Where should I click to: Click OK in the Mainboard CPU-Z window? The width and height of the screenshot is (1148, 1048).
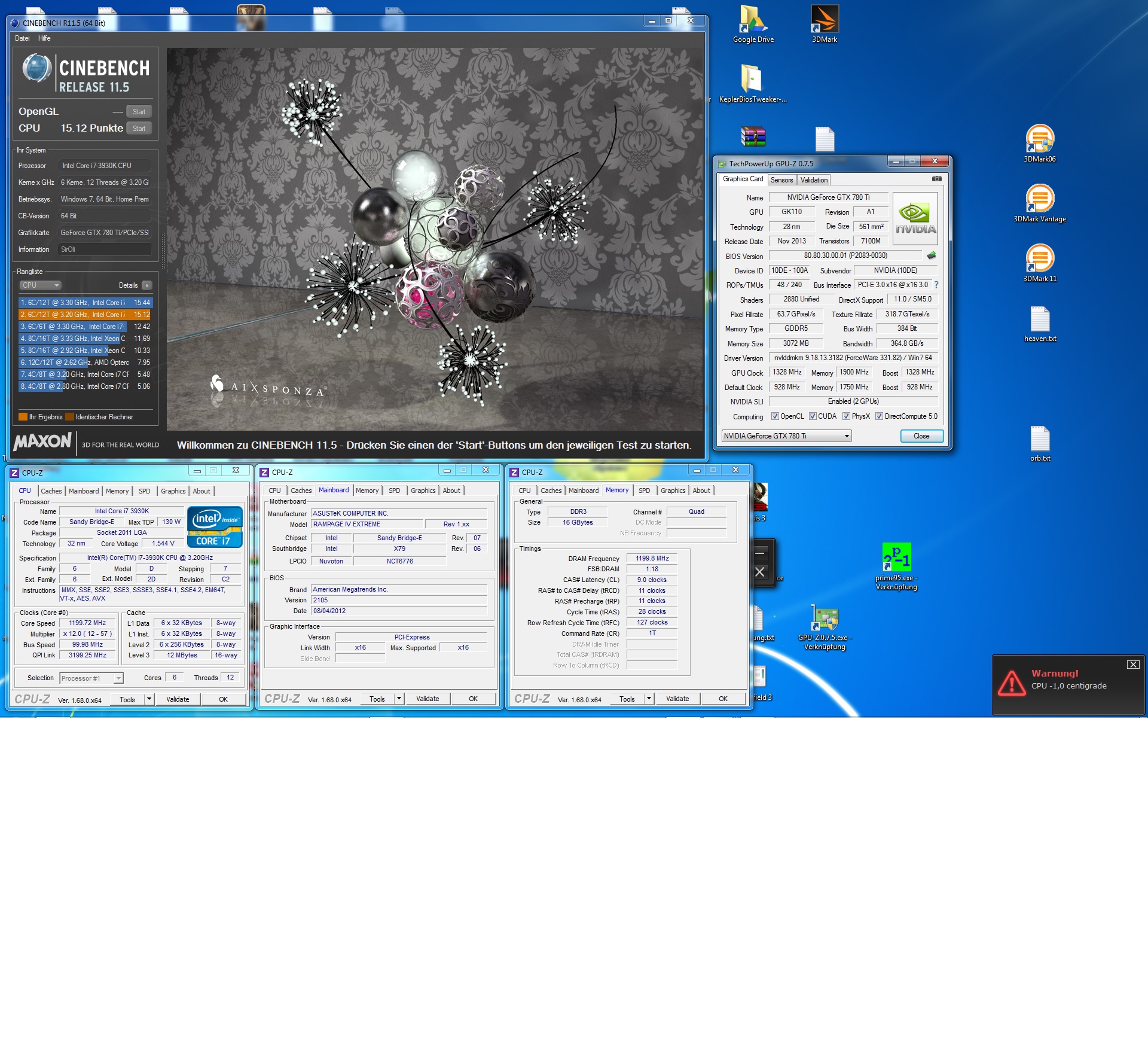(x=473, y=698)
